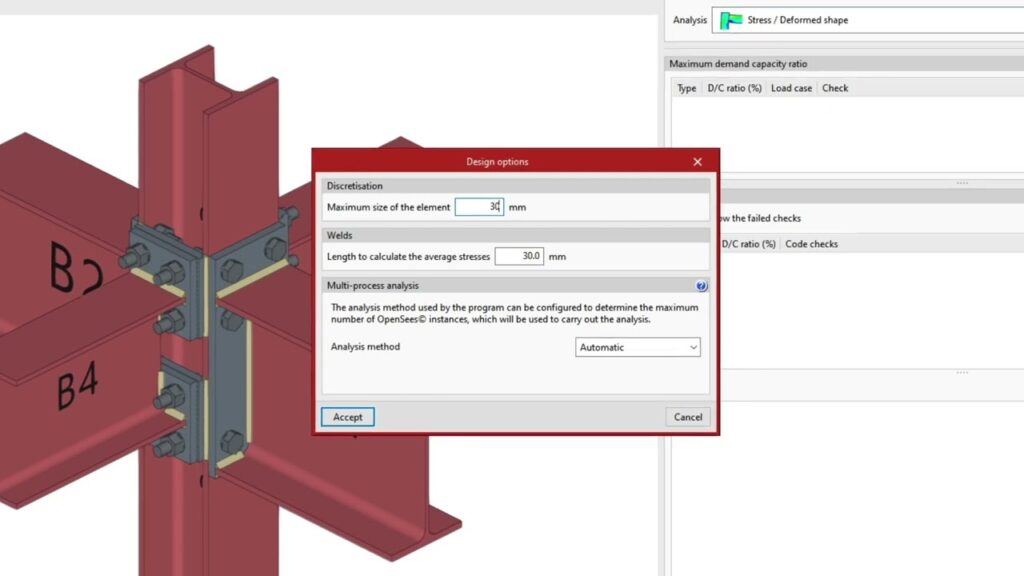The width and height of the screenshot is (1024, 576).
Task: Select the Code checks column header
Action: point(811,244)
